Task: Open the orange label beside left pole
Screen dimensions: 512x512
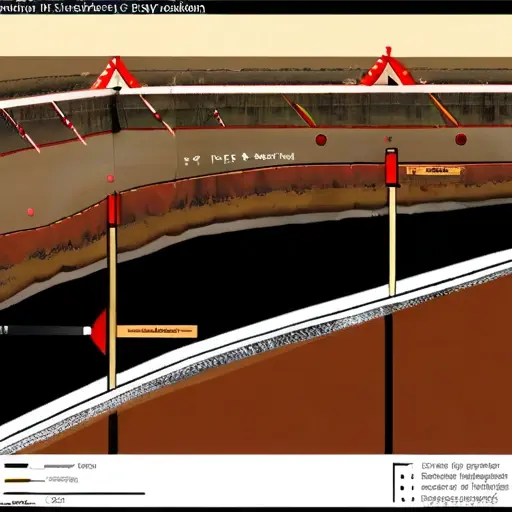Action: 157,331
